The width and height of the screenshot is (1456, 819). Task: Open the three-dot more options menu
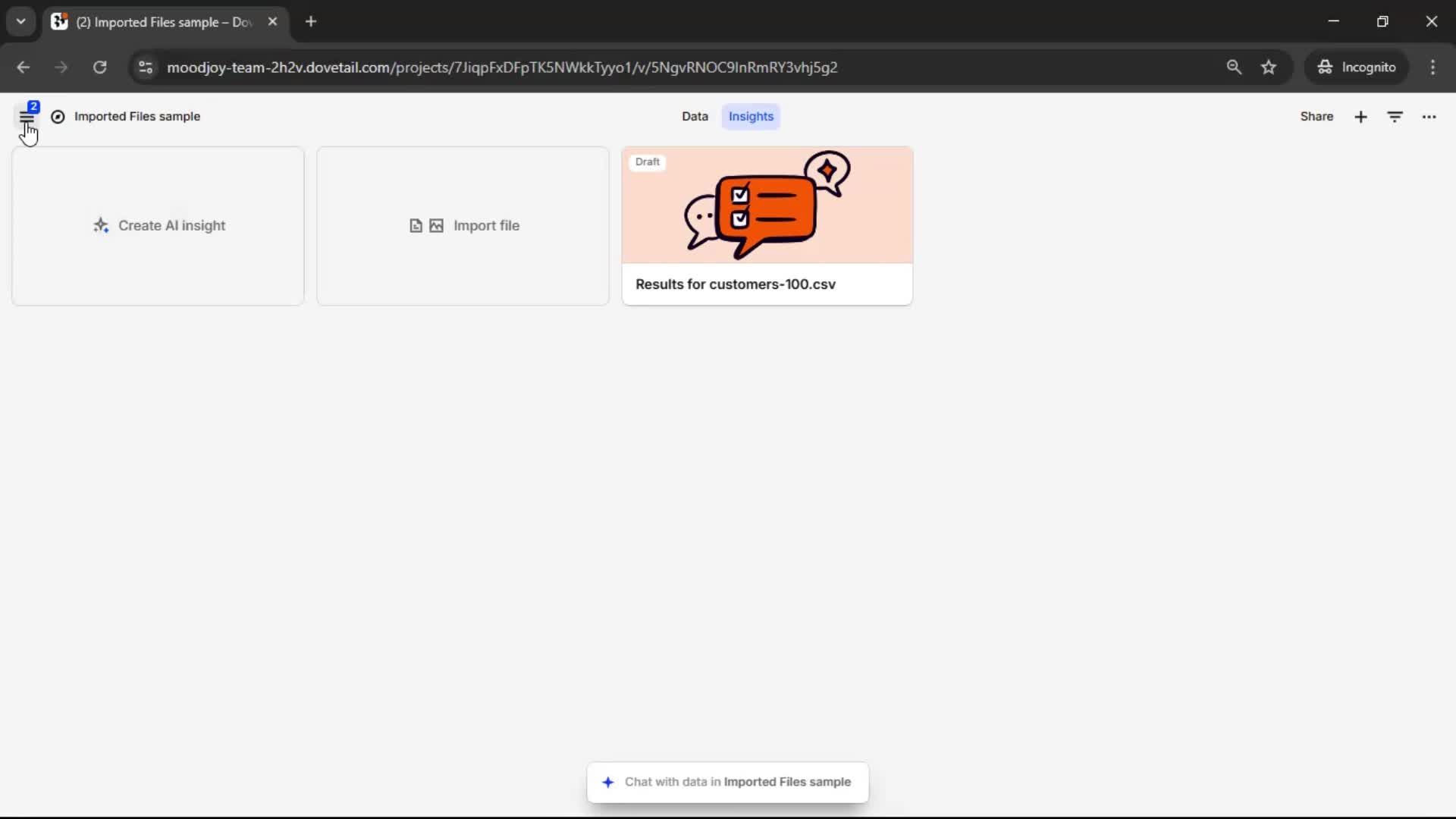[x=1429, y=117]
